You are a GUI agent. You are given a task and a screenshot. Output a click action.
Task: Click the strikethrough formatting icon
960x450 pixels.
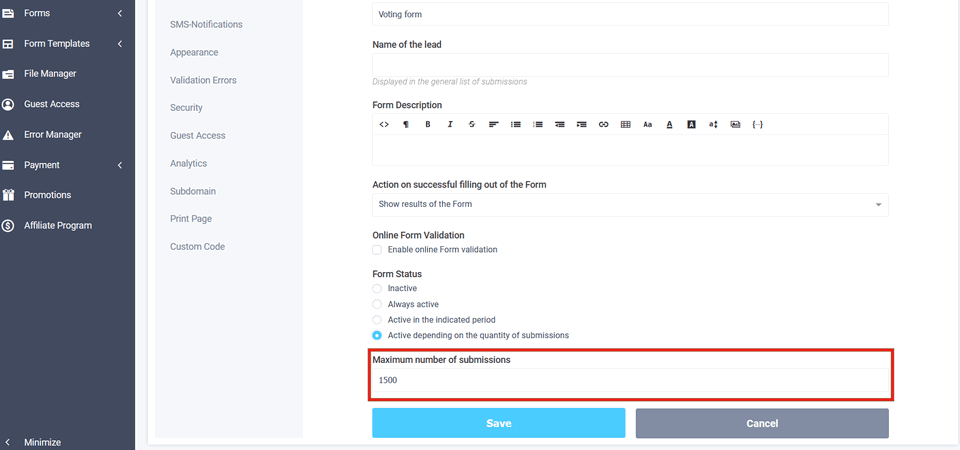click(472, 124)
